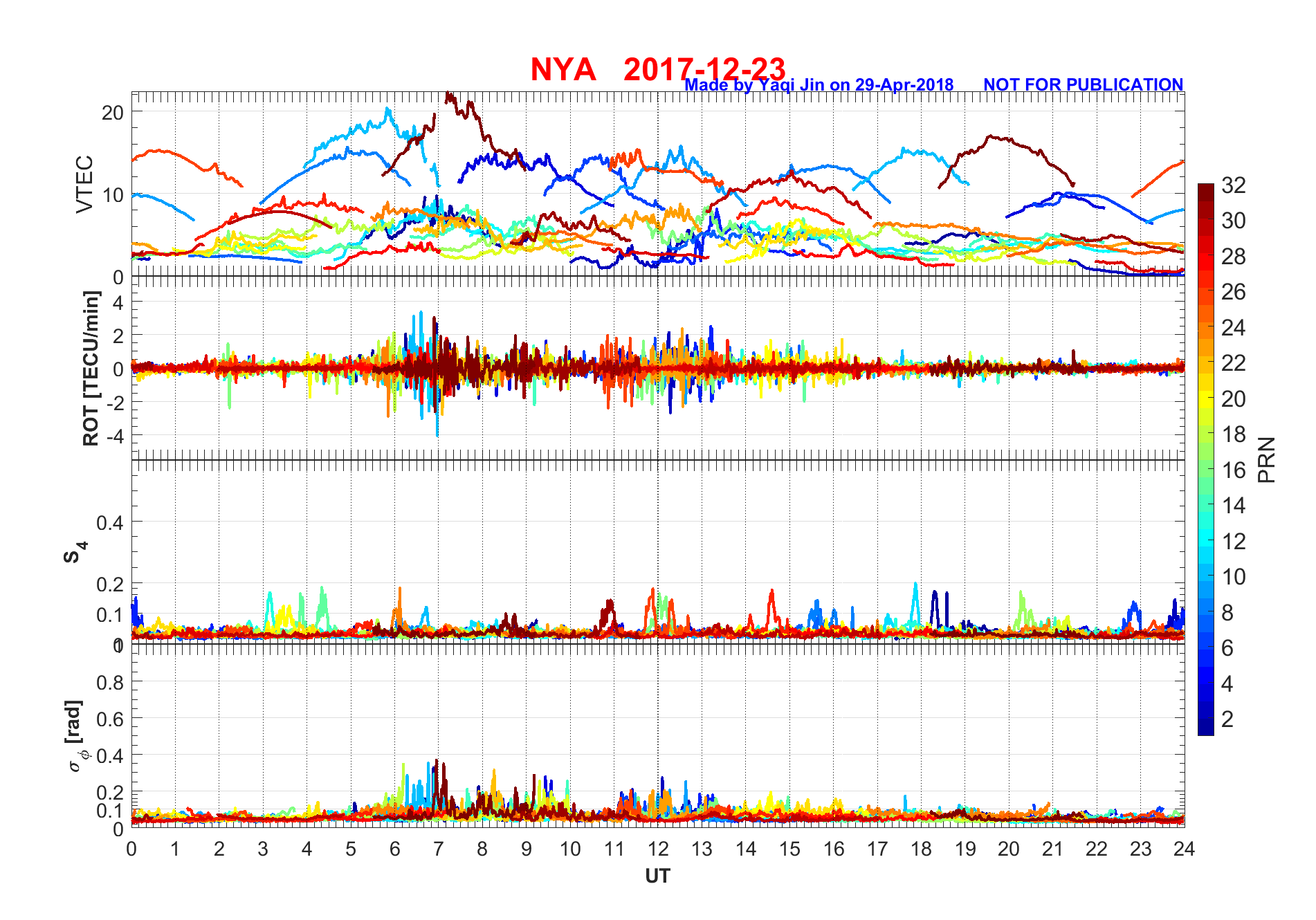
Task: Click ROT y-axis tick label 4
Action: click(118, 302)
